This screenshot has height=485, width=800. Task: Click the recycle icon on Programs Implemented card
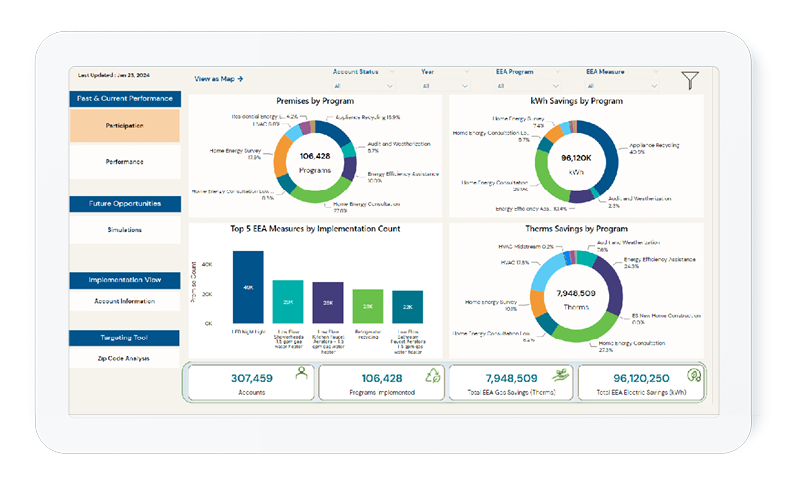(431, 375)
